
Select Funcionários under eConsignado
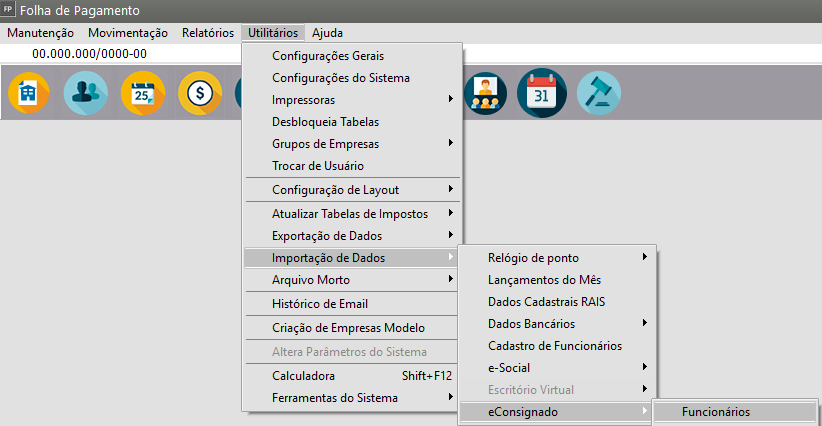pyautogui.click(x=716, y=412)
